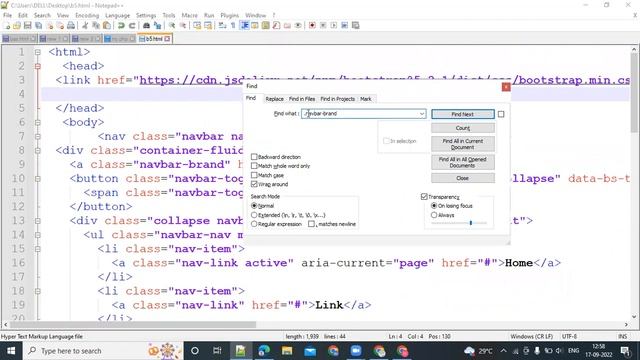
Task: Collapse the head fold marker on line 2
Action: [38, 66]
